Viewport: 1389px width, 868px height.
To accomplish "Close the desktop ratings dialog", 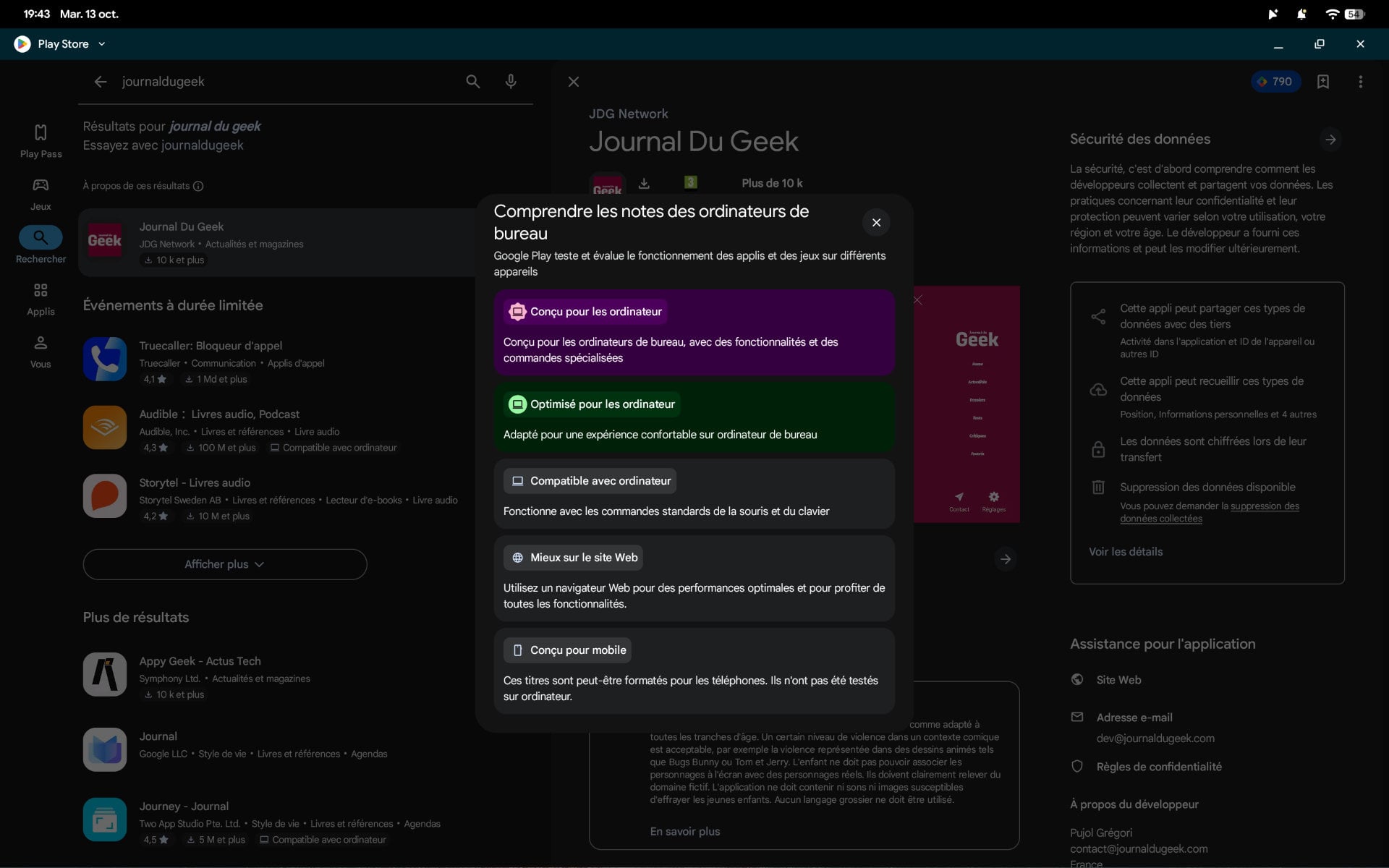I will [x=876, y=223].
